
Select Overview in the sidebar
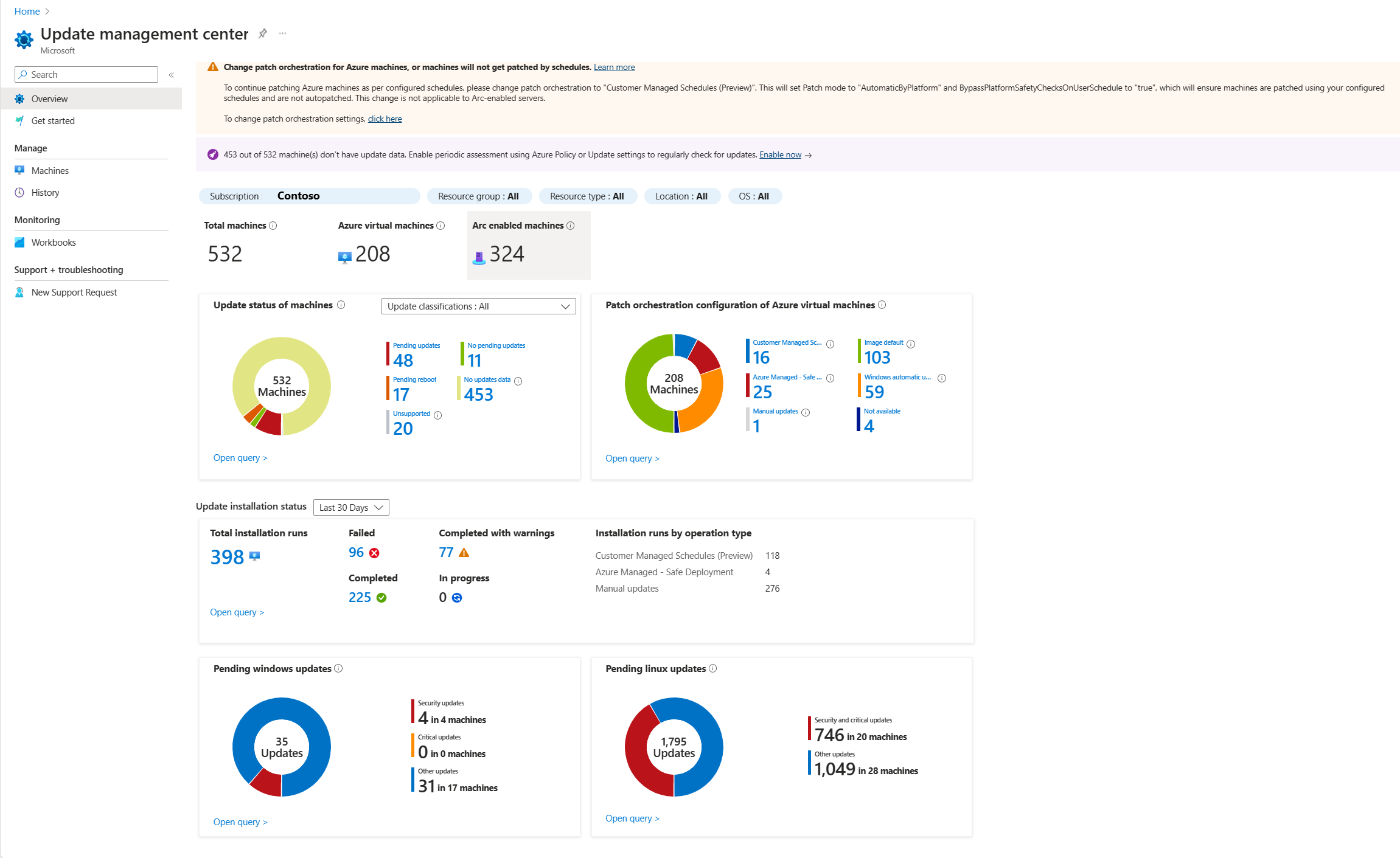(91, 99)
